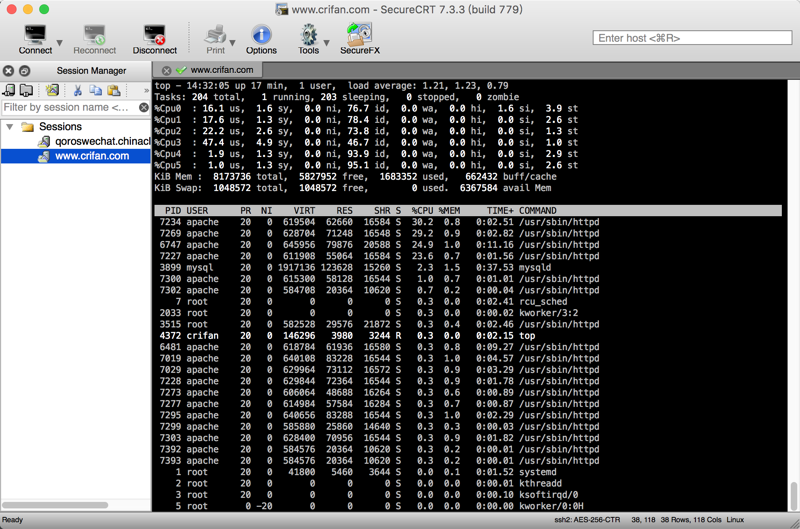Clear the session filter field
800x529 pixels.
click(x=144, y=107)
